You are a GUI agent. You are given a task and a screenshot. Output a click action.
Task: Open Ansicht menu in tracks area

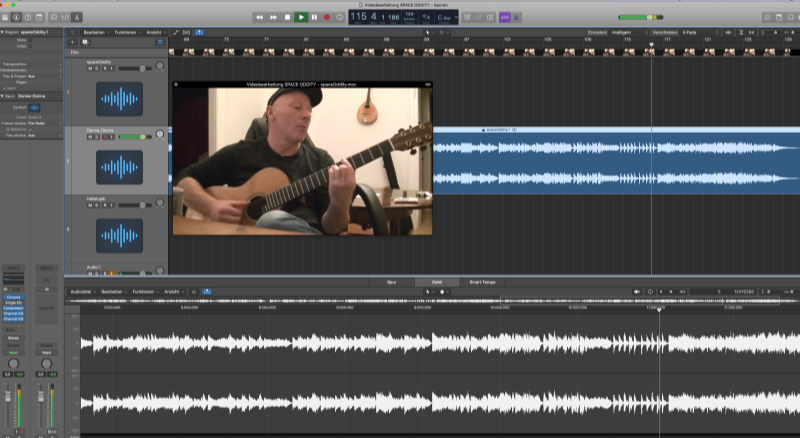pos(154,33)
